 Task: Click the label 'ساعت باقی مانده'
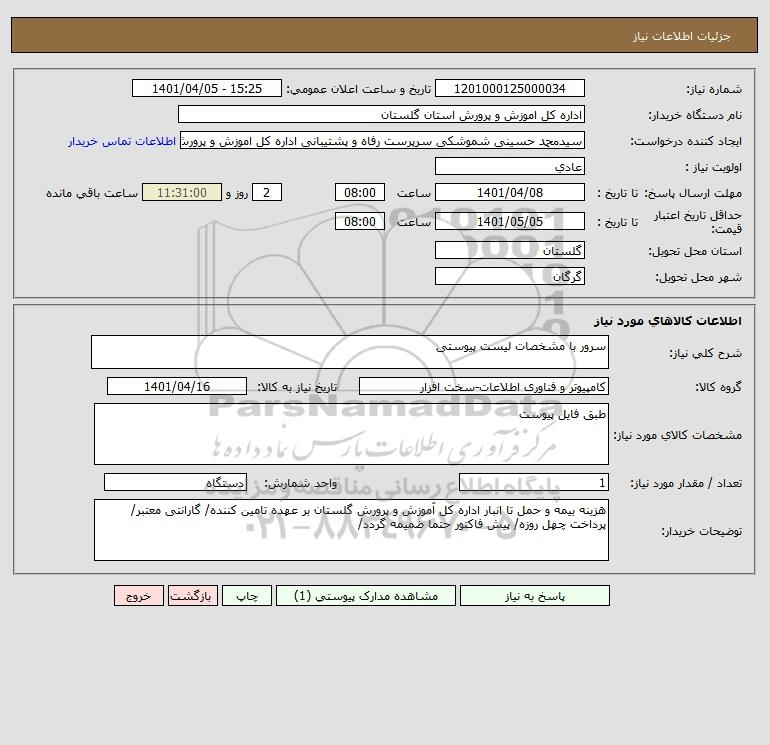coord(92,193)
